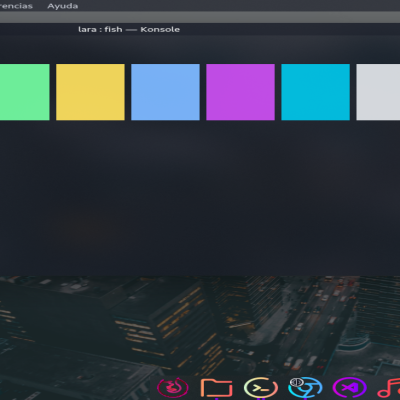Click the purple color block in terminal
The width and height of the screenshot is (400, 400).
pos(240,92)
